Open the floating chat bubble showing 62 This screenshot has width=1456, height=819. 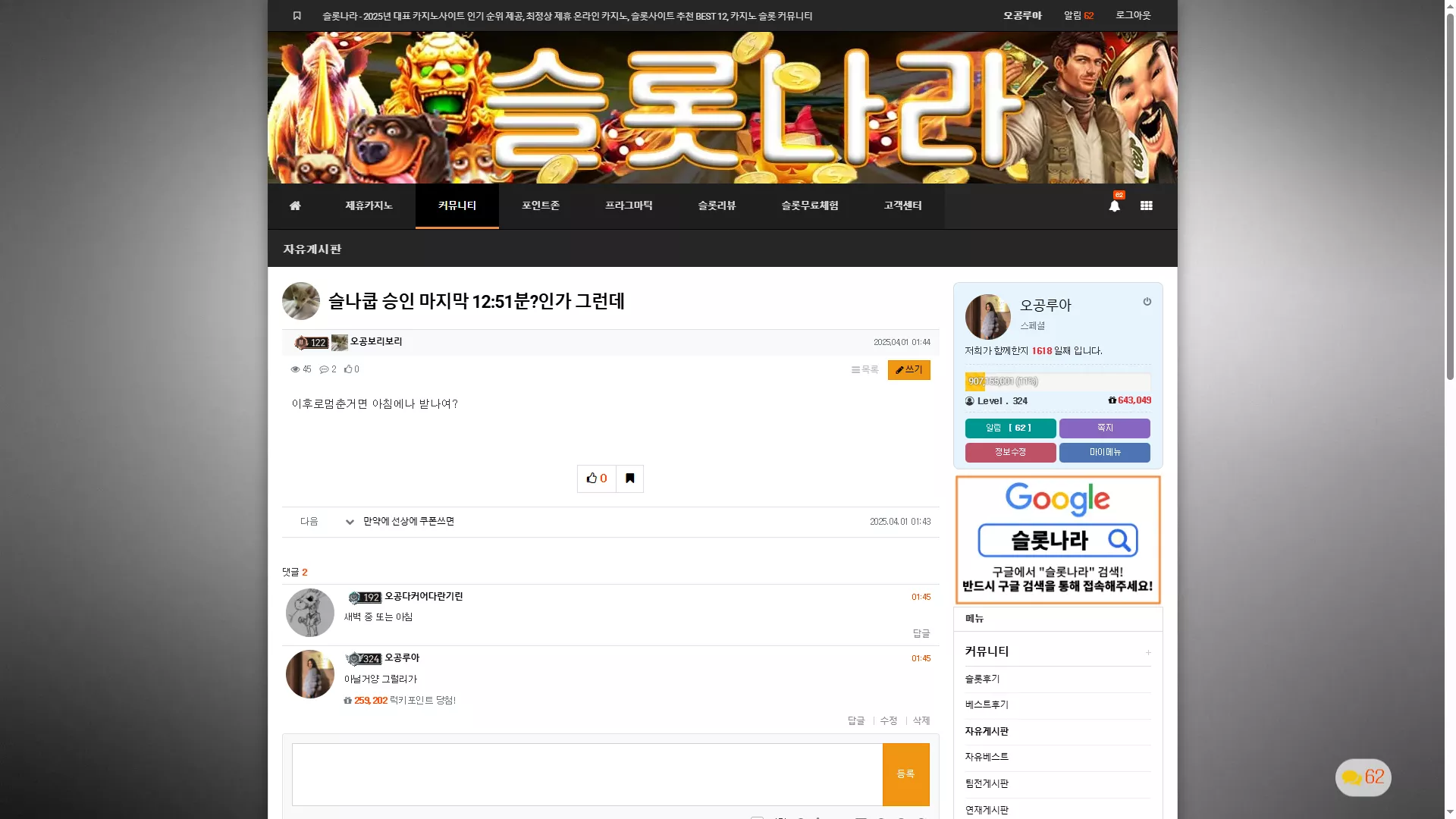[x=1363, y=777]
